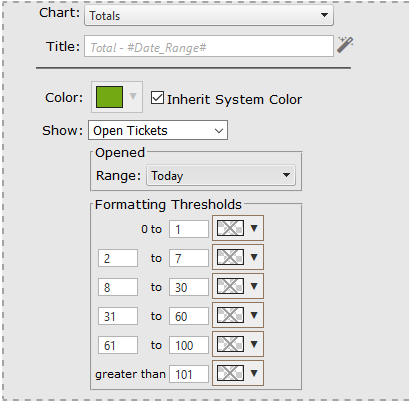Open the Chart dropdown showing Totals
The image size is (409, 403).
click(x=209, y=15)
